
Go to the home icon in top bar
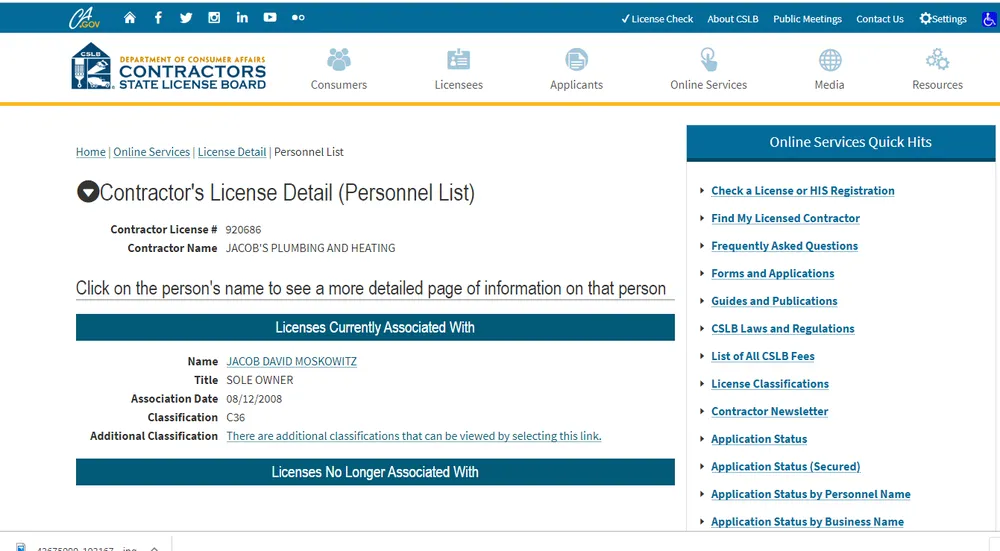point(130,18)
